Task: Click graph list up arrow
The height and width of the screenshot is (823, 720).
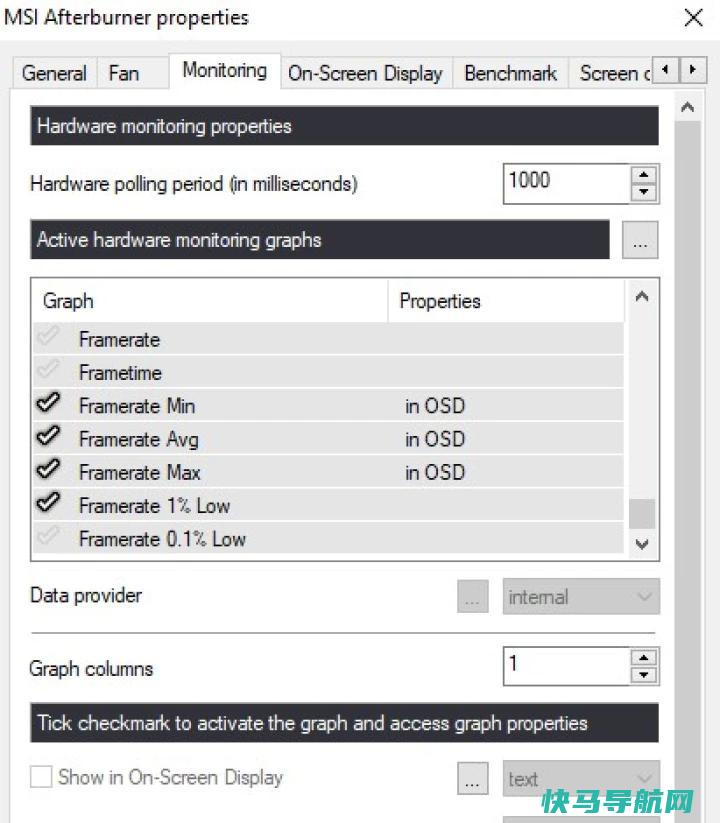Action: [642, 297]
